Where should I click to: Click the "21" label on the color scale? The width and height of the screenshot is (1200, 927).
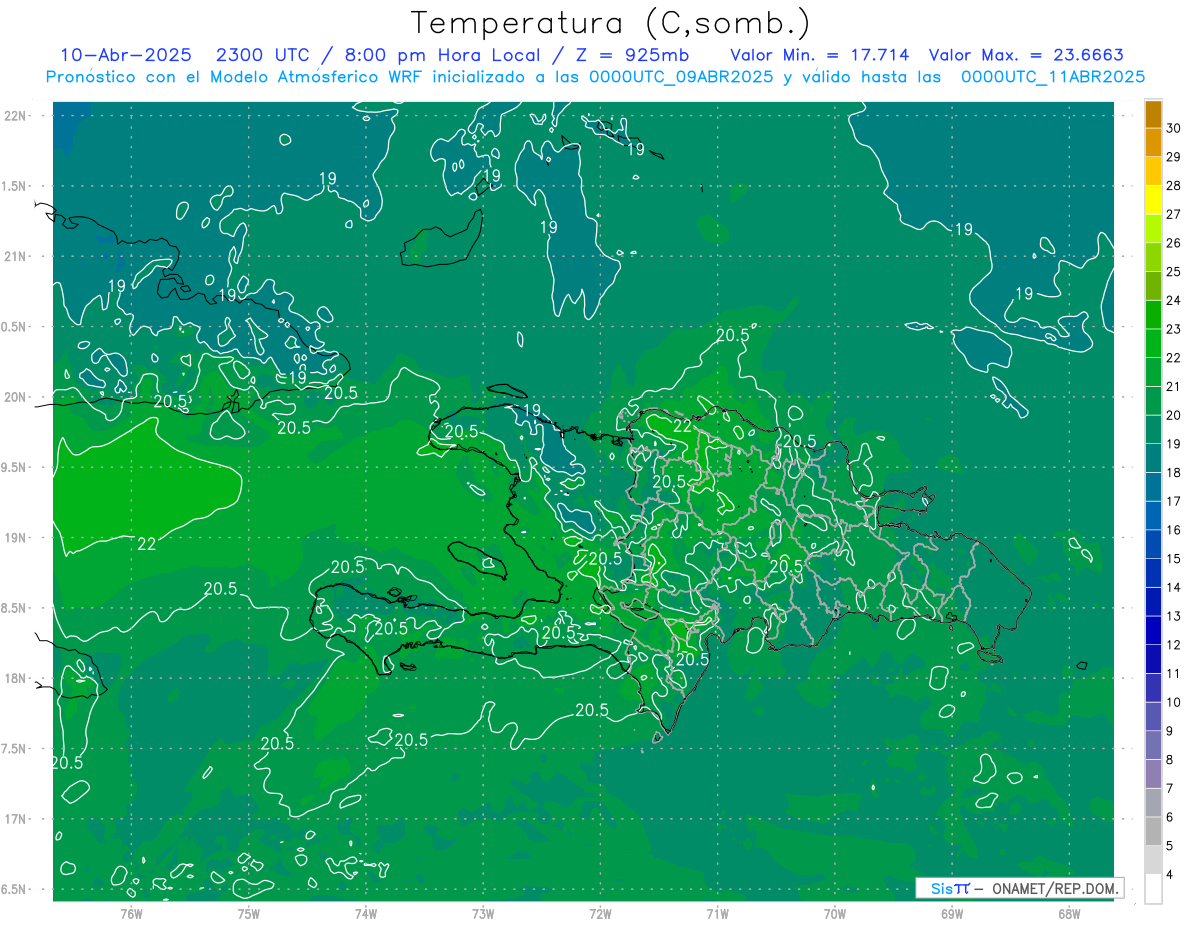click(x=1174, y=386)
